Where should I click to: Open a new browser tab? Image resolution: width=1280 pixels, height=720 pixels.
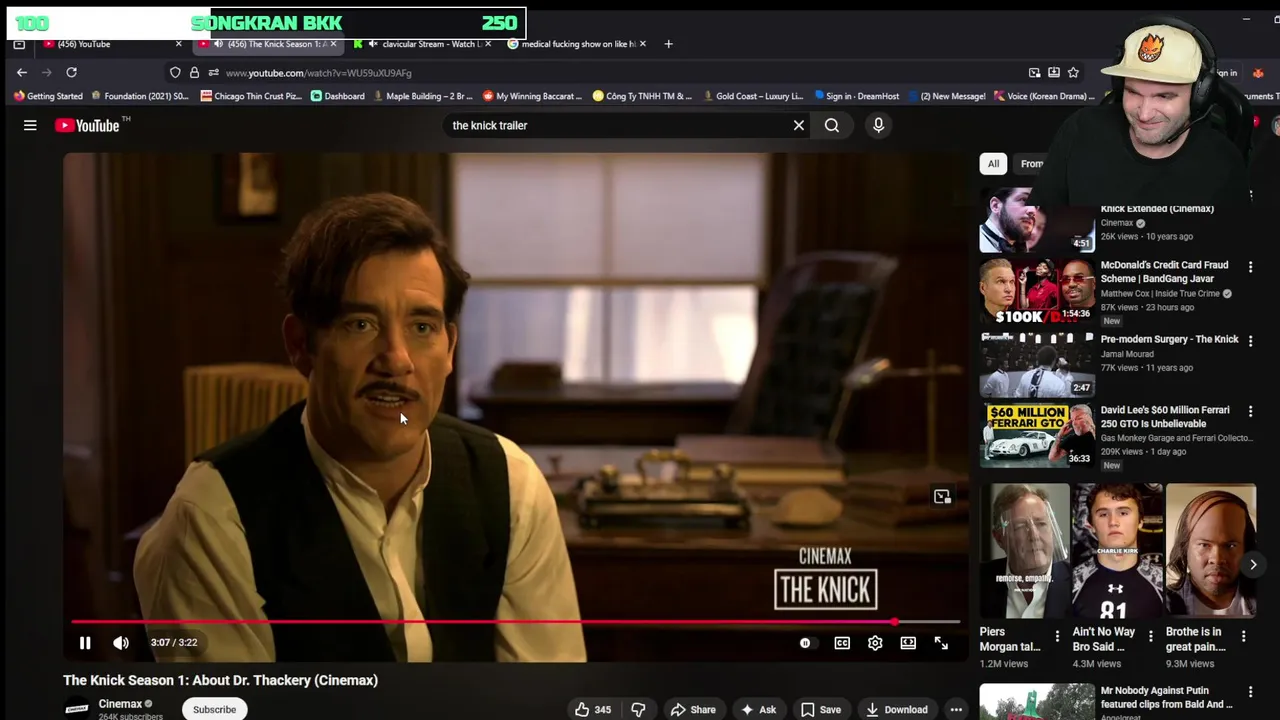669,44
